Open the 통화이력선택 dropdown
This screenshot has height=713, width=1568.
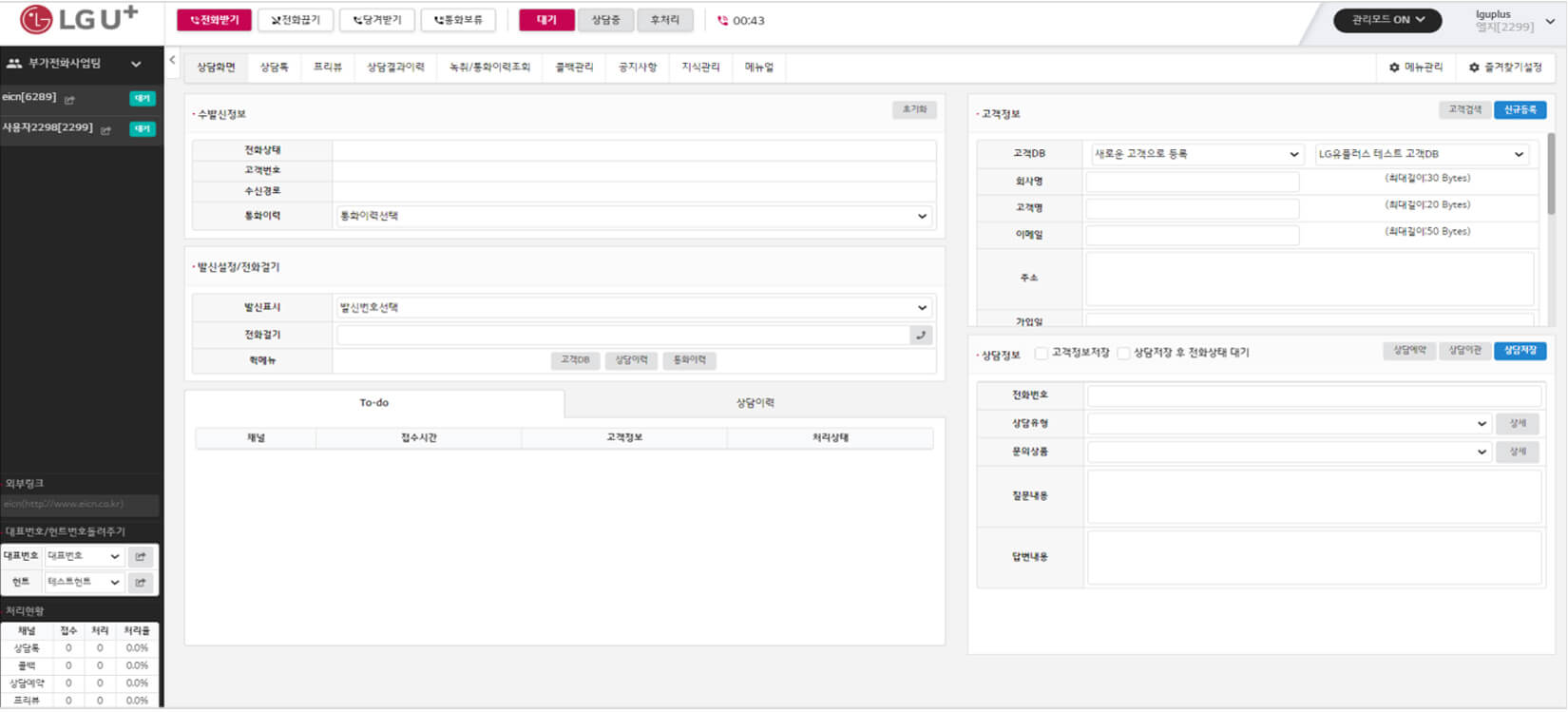(634, 216)
